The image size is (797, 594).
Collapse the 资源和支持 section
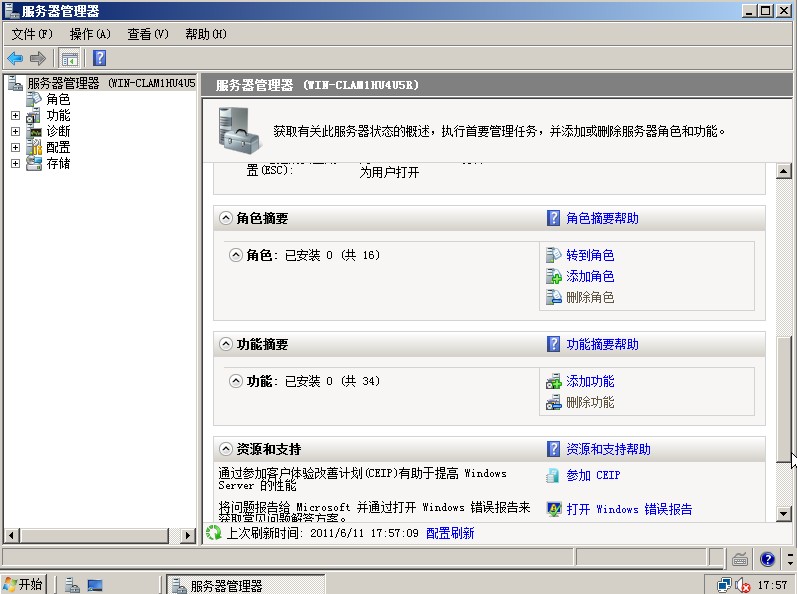click(x=226, y=449)
